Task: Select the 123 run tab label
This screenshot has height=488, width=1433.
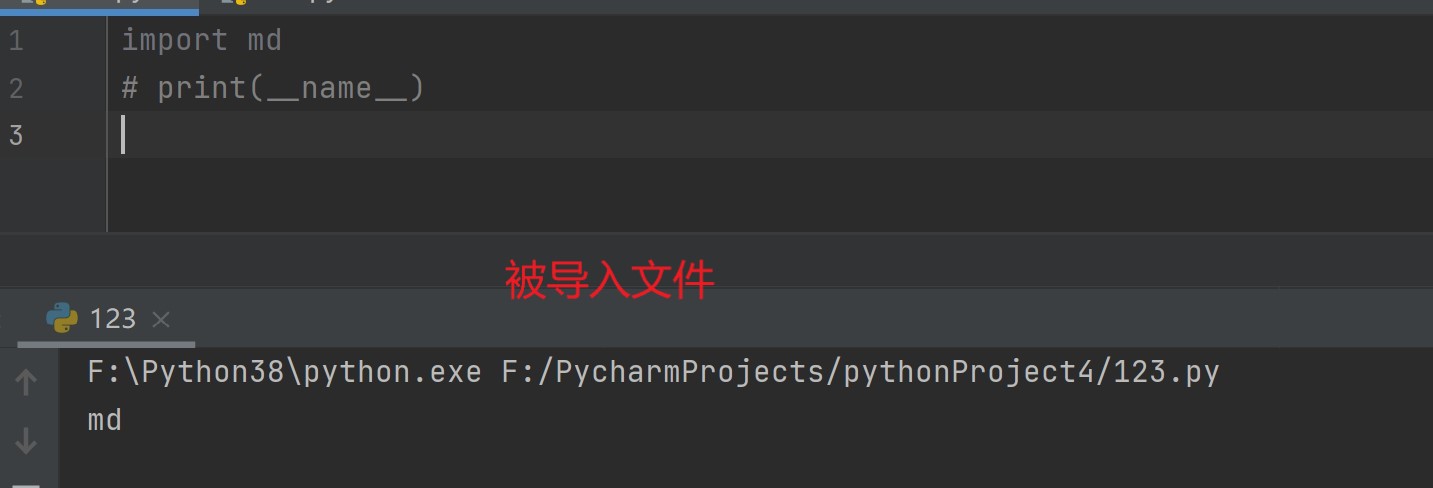Action: coord(112,318)
